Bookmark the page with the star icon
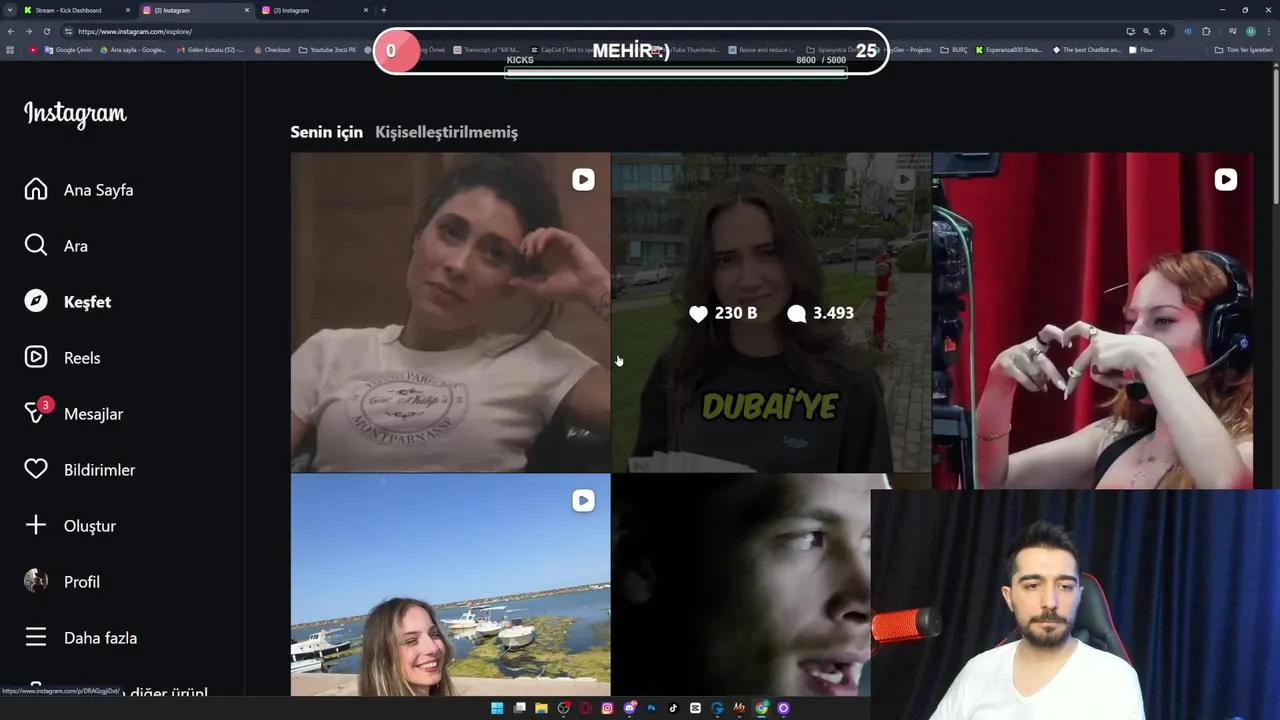Screen dimensions: 1280x720 [x=1163, y=31]
